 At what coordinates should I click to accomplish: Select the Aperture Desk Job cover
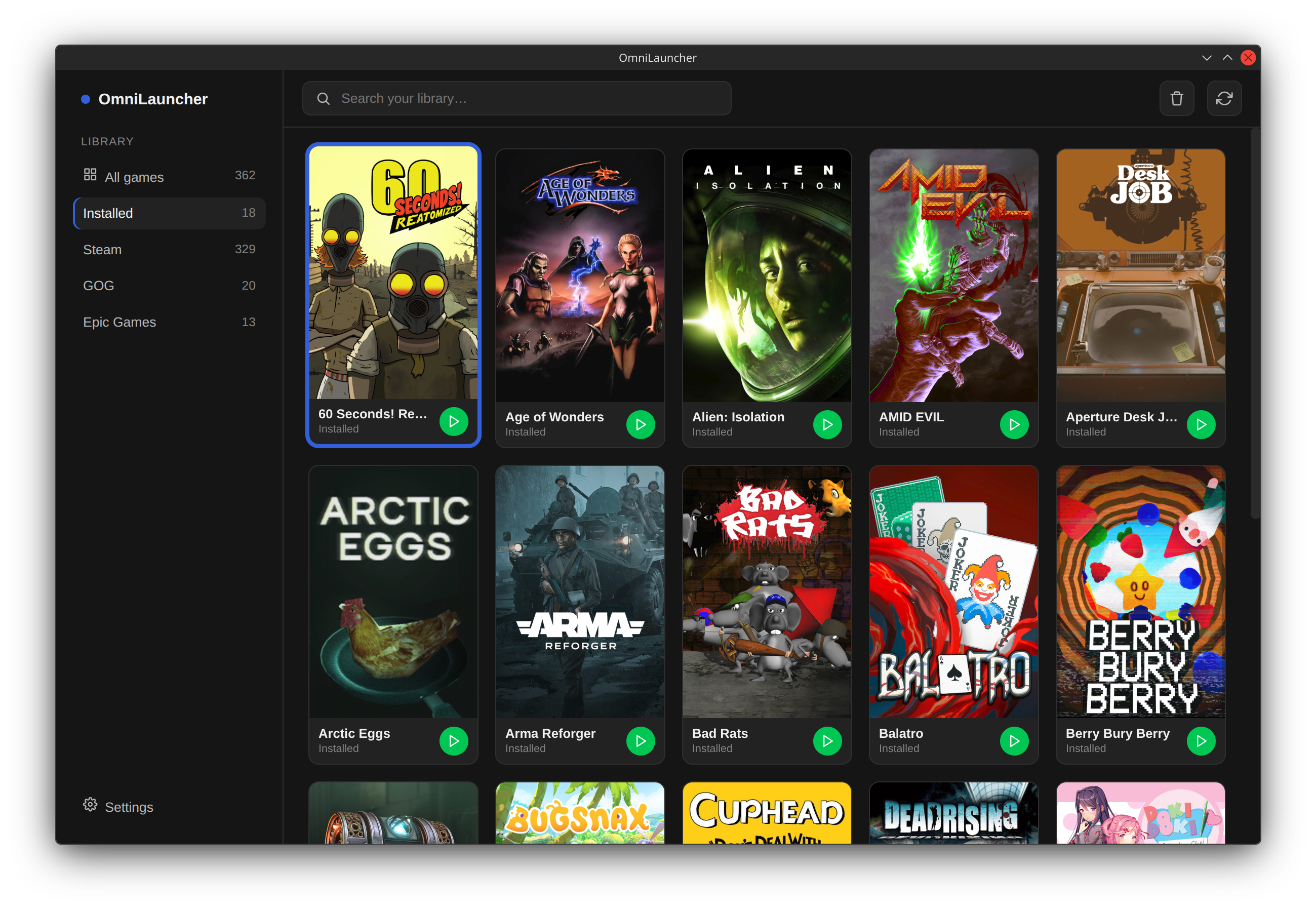coord(1141,276)
